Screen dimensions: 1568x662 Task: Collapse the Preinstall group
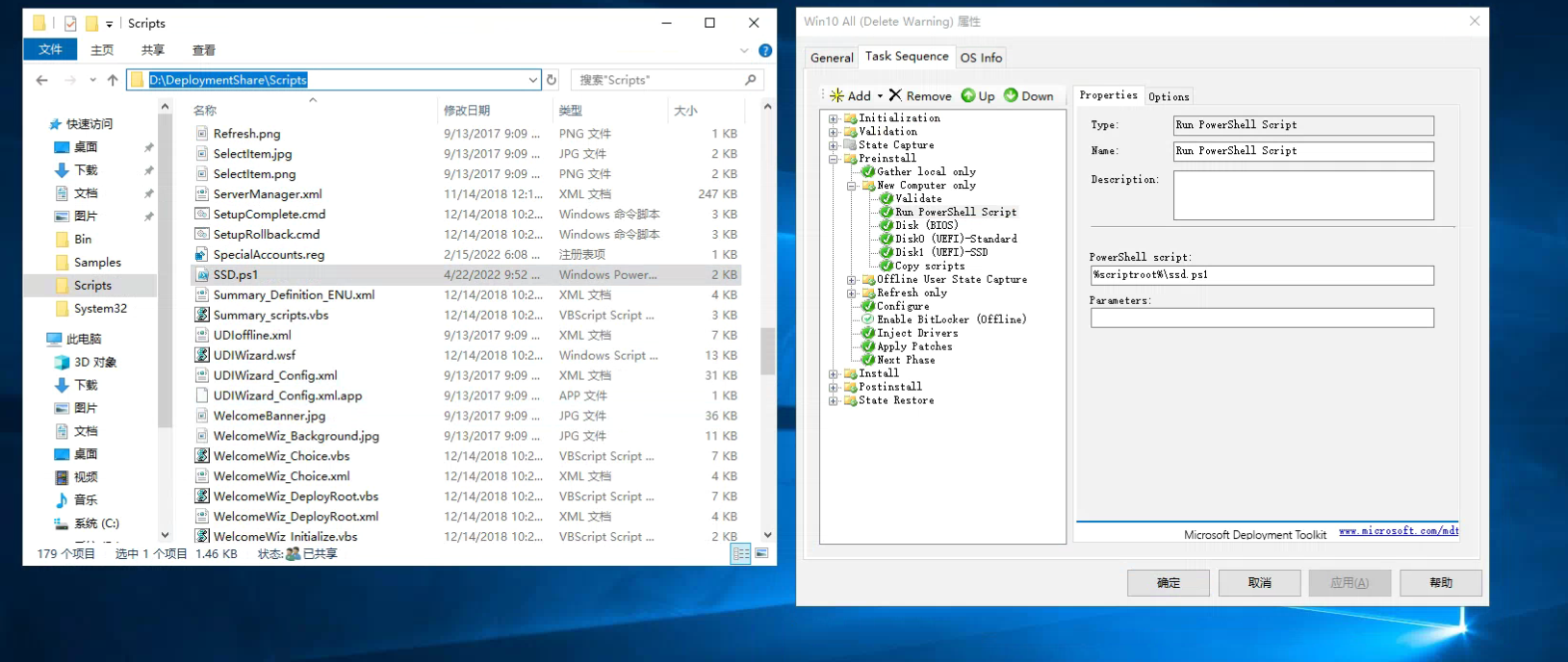coord(834,159)
